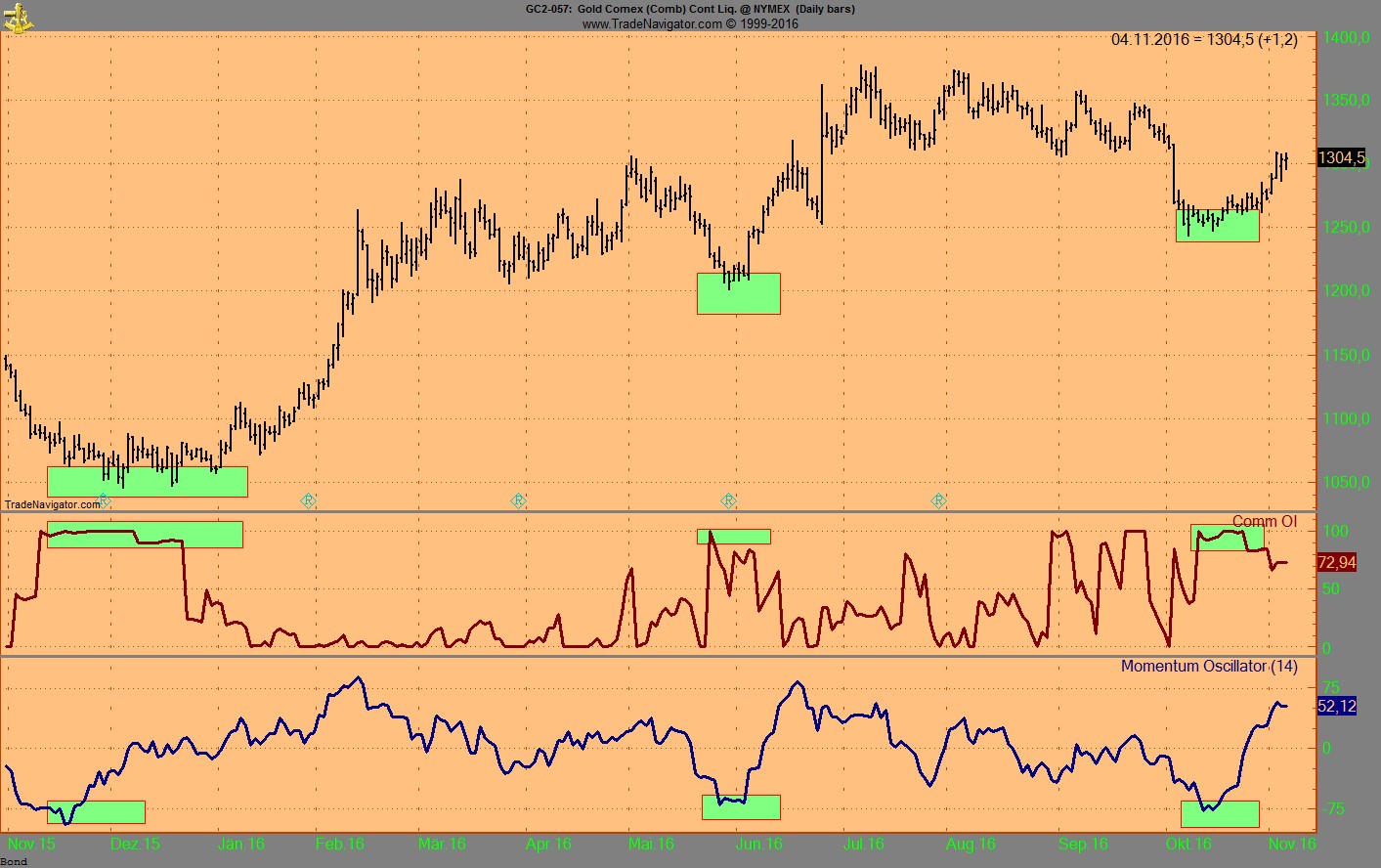This screenshot has height=868, width=1381.
Task: Select the rightmost R marker near Nov.16
Action: click(x=938, y=500)
